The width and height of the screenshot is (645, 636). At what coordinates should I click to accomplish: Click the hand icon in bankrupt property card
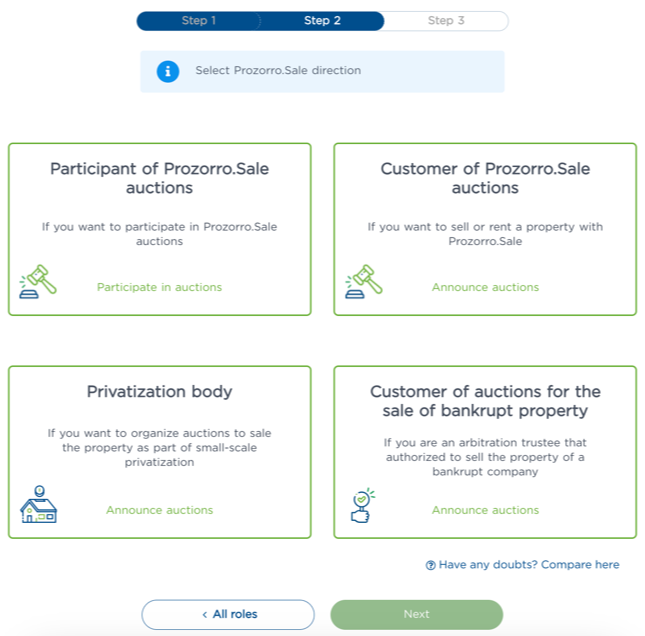point(362,505)
